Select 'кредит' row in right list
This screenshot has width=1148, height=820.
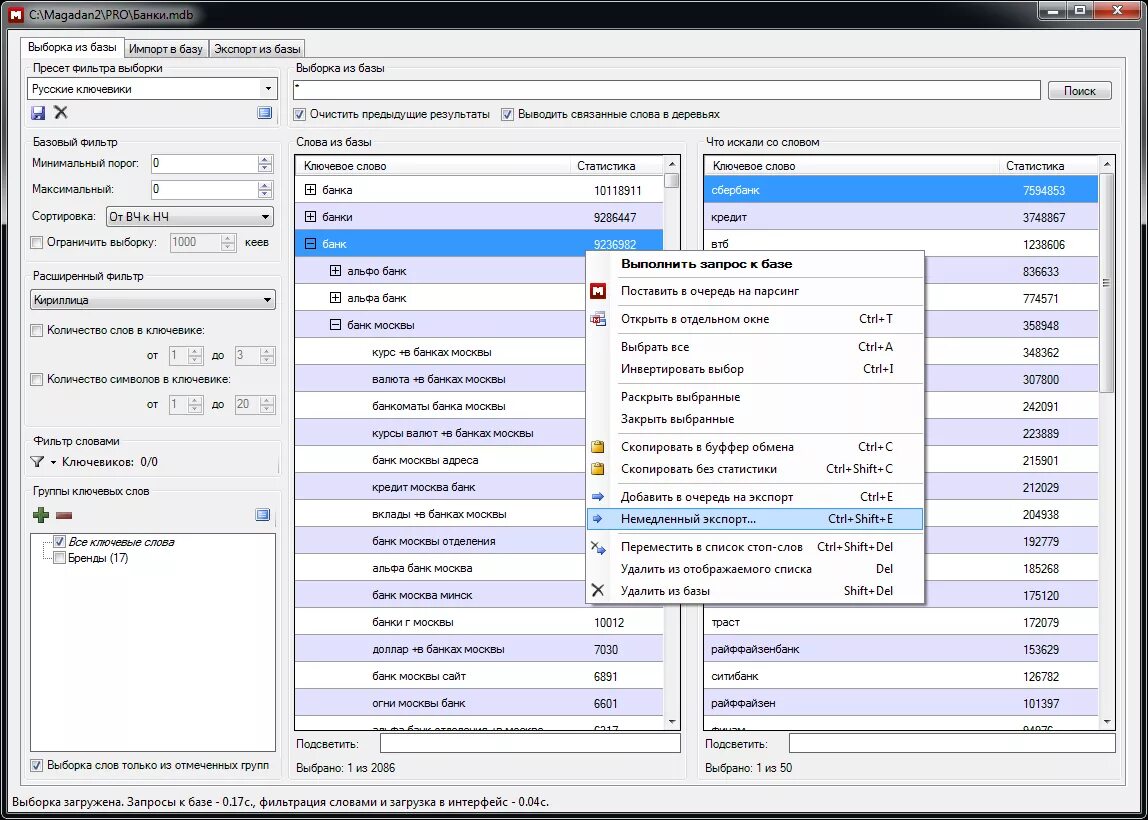click(x=901, y=217)
